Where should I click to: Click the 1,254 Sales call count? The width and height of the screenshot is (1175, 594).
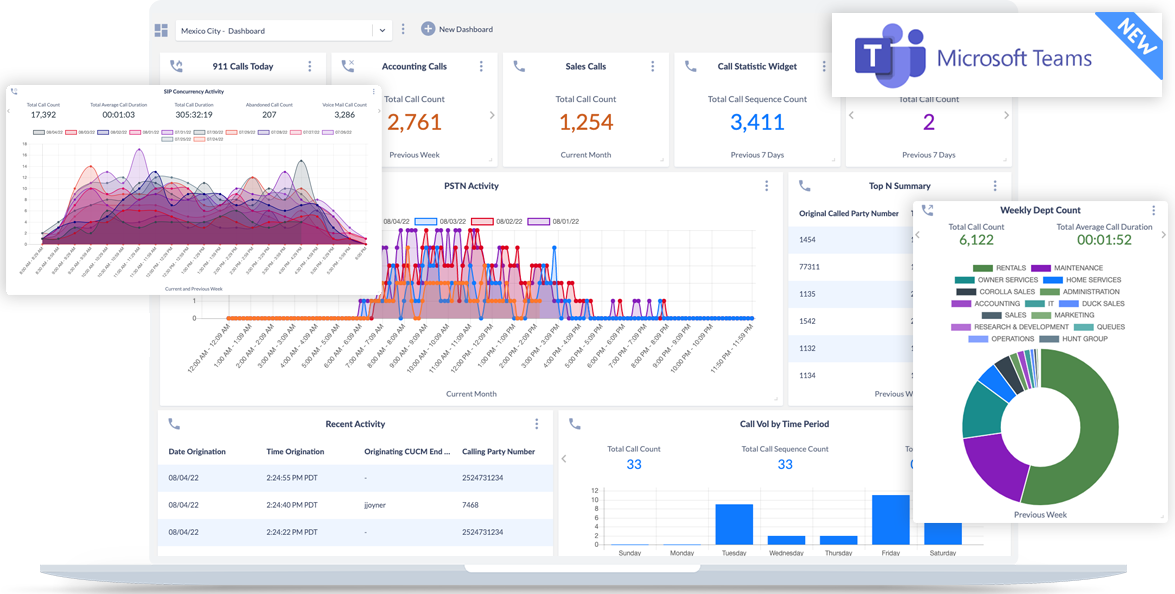tap(586, 122)
